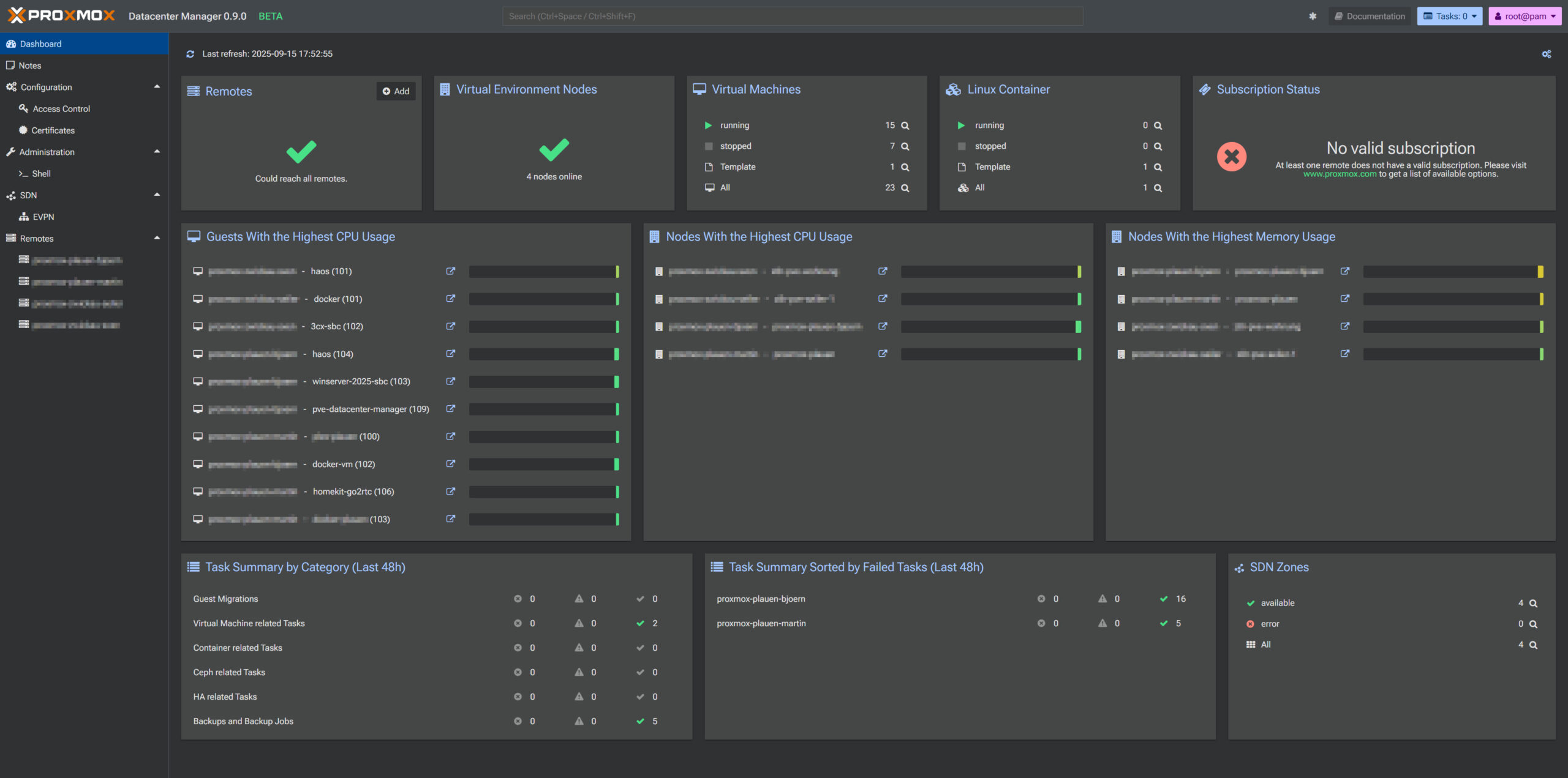1568x778 pixels.
Task: Open 3cx-sbc (102) external link icon
Action: point(451,326)
